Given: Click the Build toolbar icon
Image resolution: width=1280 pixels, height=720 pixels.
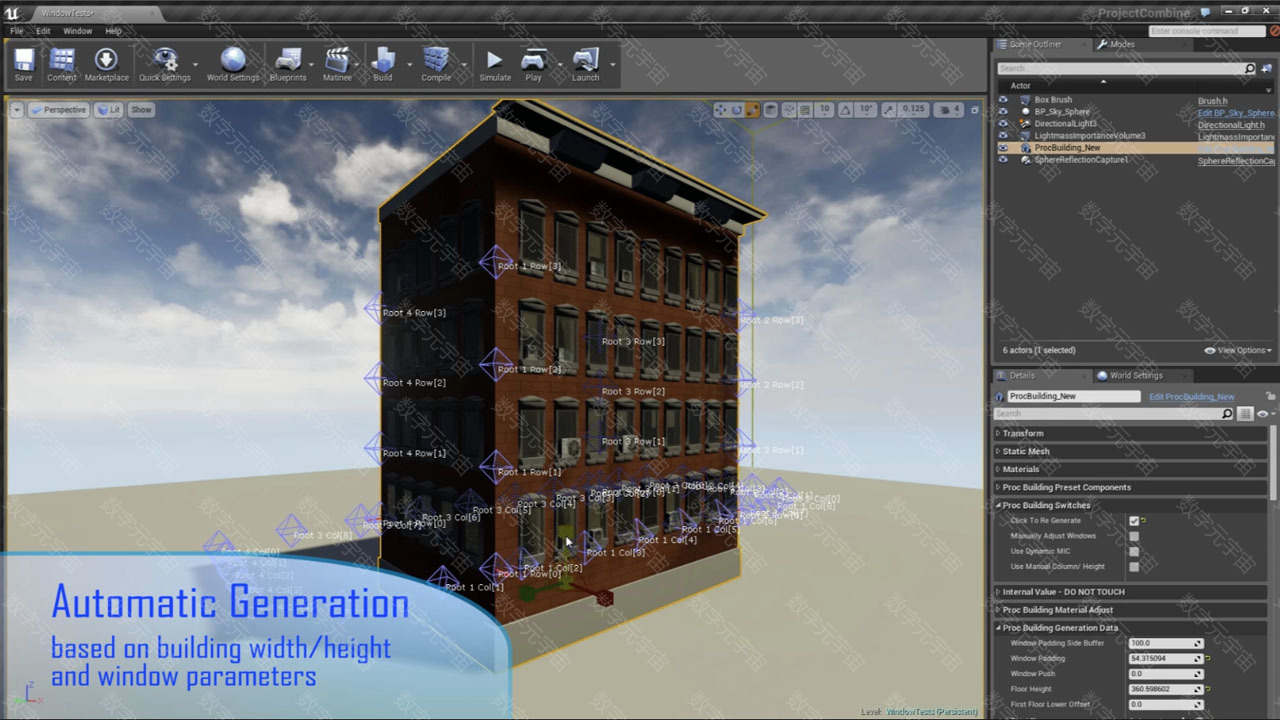Looking at the screenshot, I should (383, 64).
